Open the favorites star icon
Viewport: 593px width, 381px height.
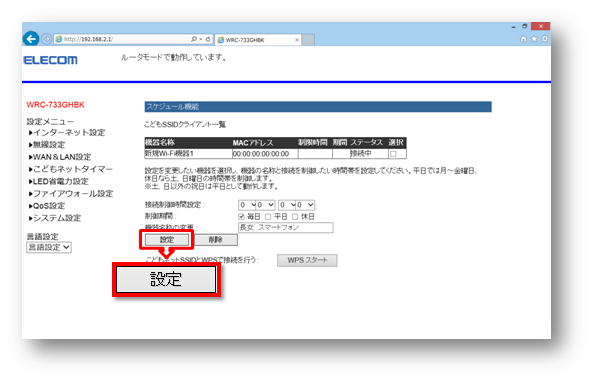[x=534, y=39]
